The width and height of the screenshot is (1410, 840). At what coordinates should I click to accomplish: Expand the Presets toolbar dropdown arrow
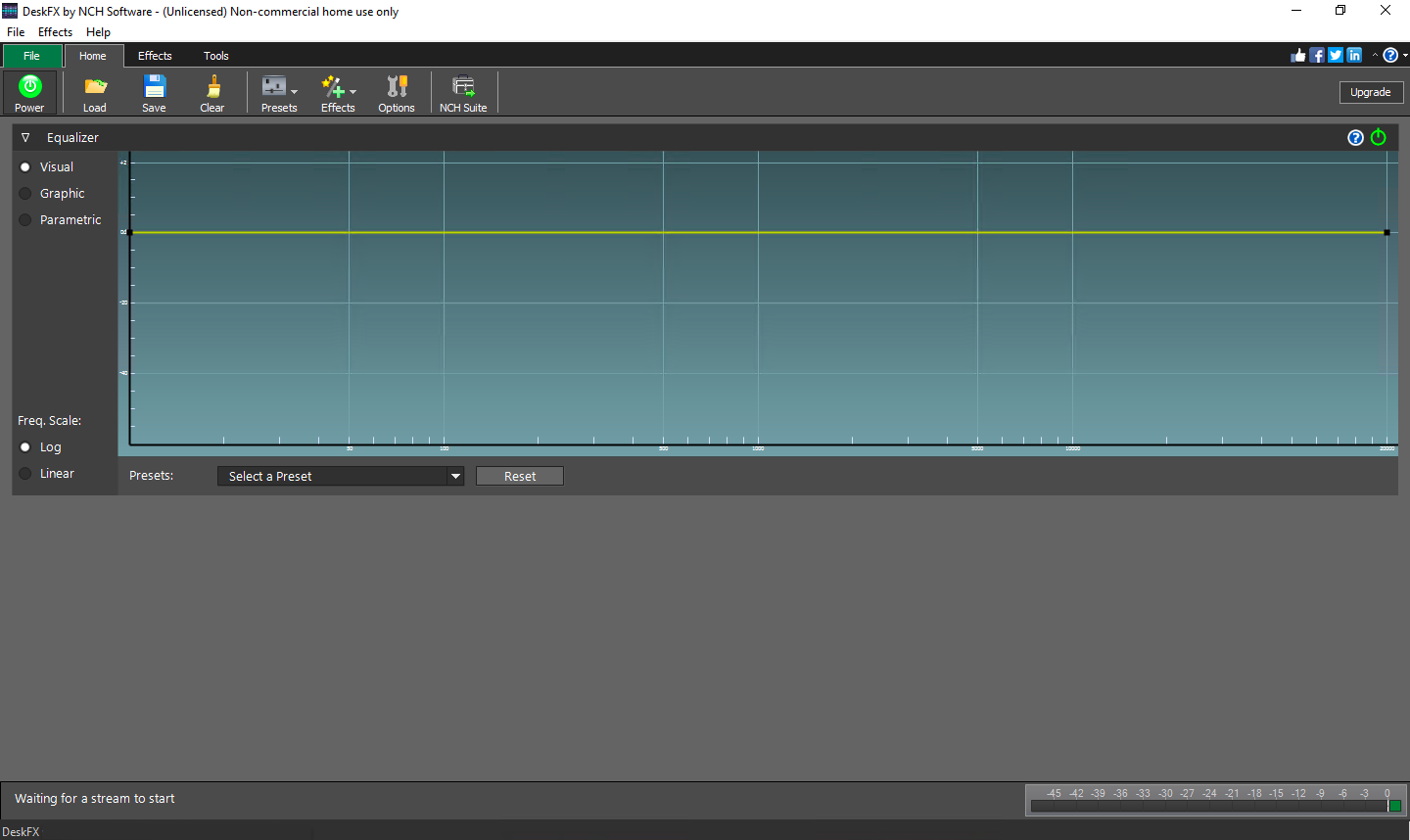(294, 92)
